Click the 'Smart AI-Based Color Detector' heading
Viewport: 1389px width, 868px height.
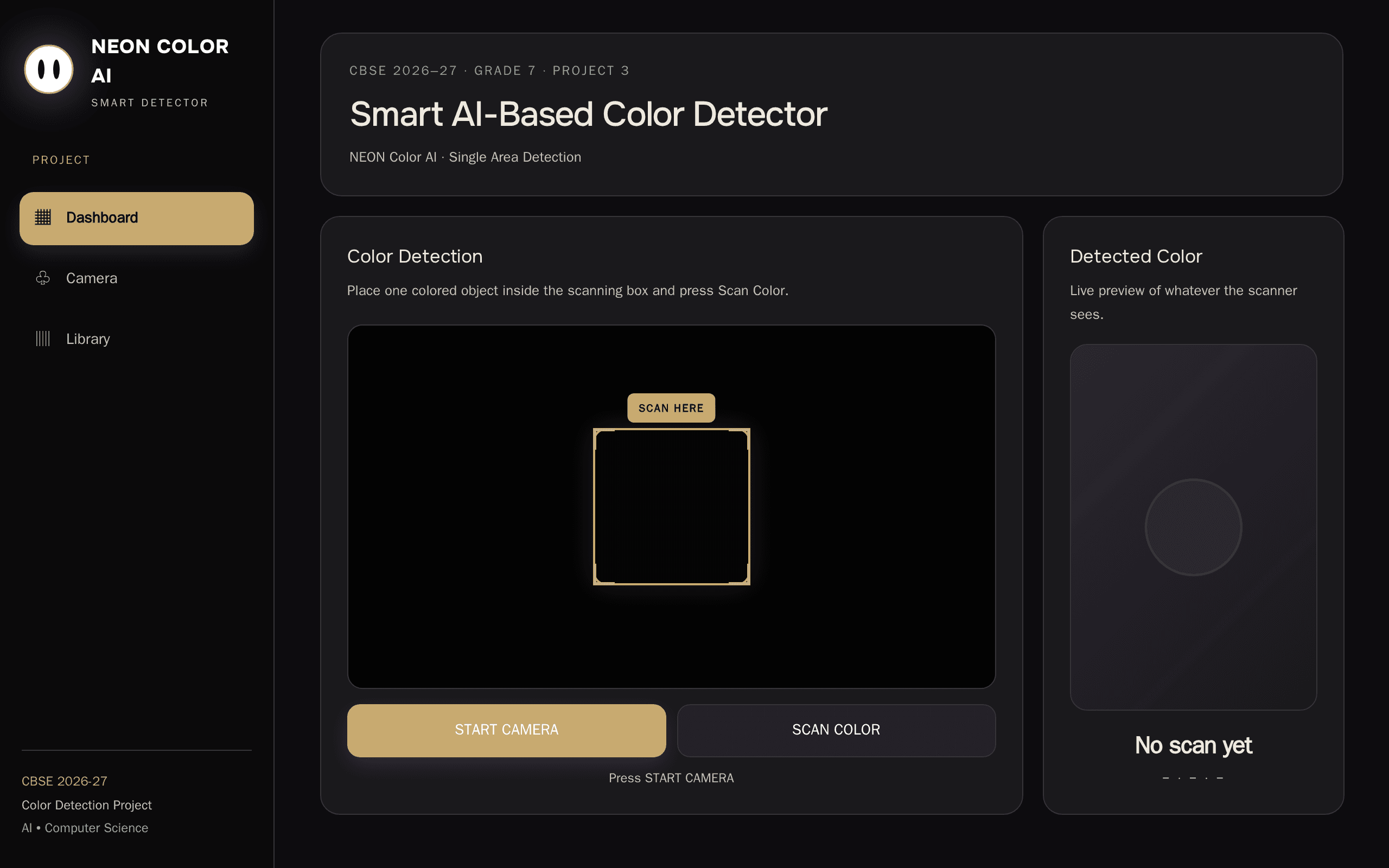[x=589, y=114]
